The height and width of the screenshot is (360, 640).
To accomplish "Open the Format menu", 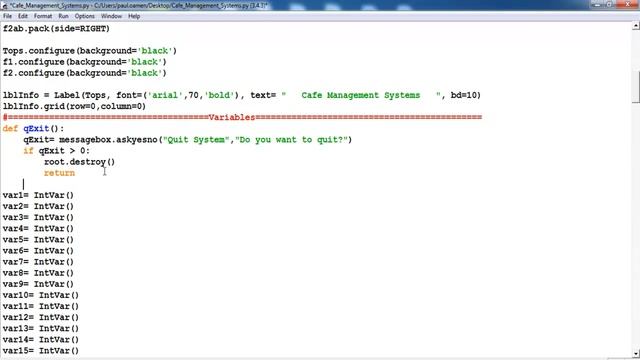I will [x=43, y=16].
